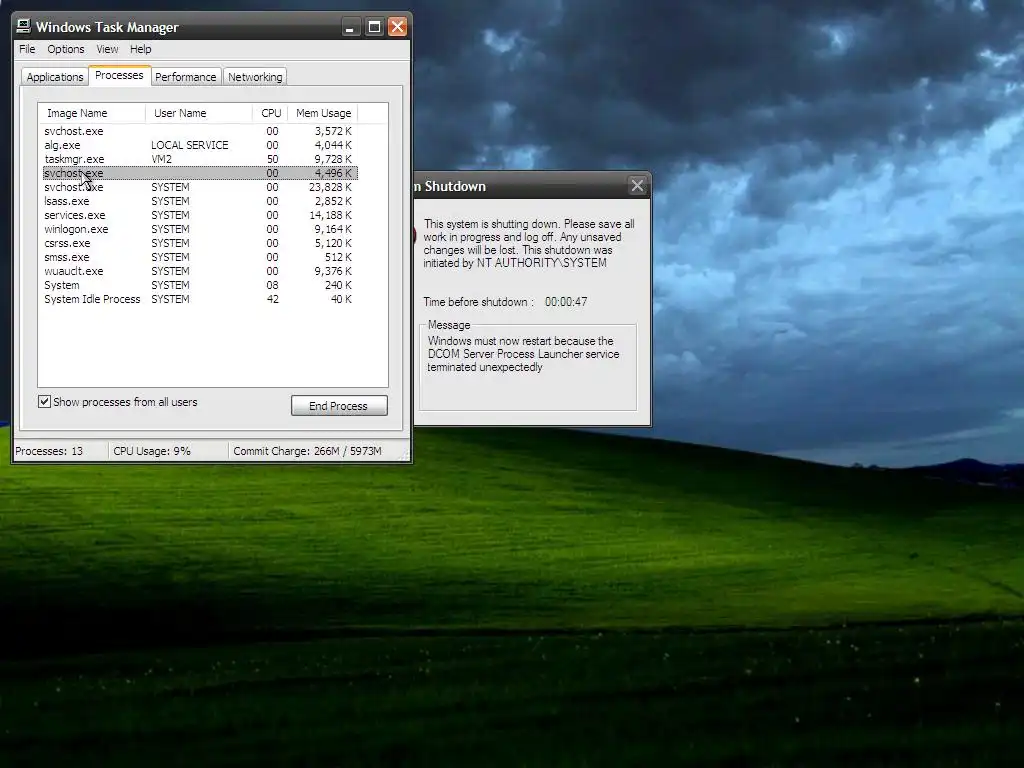
Task: Maximize the Windows Task Manager window
Action: click(x=374, y=27)
